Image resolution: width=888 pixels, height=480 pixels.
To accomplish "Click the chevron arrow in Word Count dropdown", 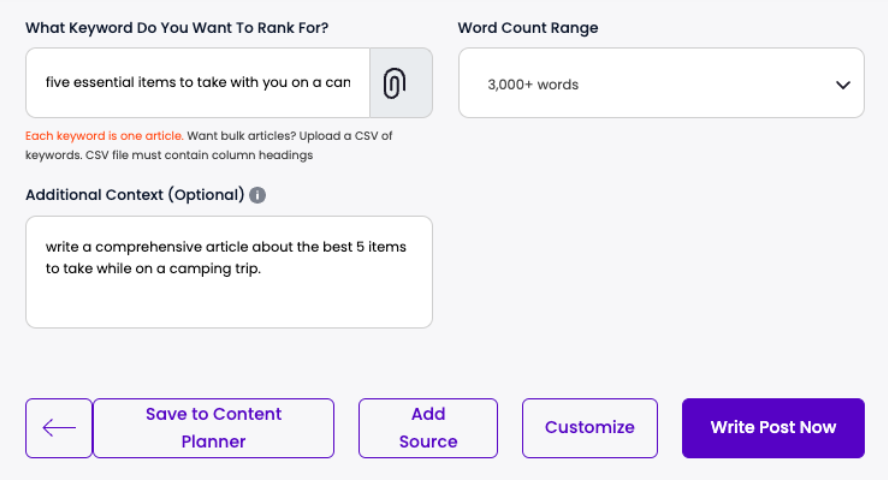I will pyautogui.click(x=842, y=85).
